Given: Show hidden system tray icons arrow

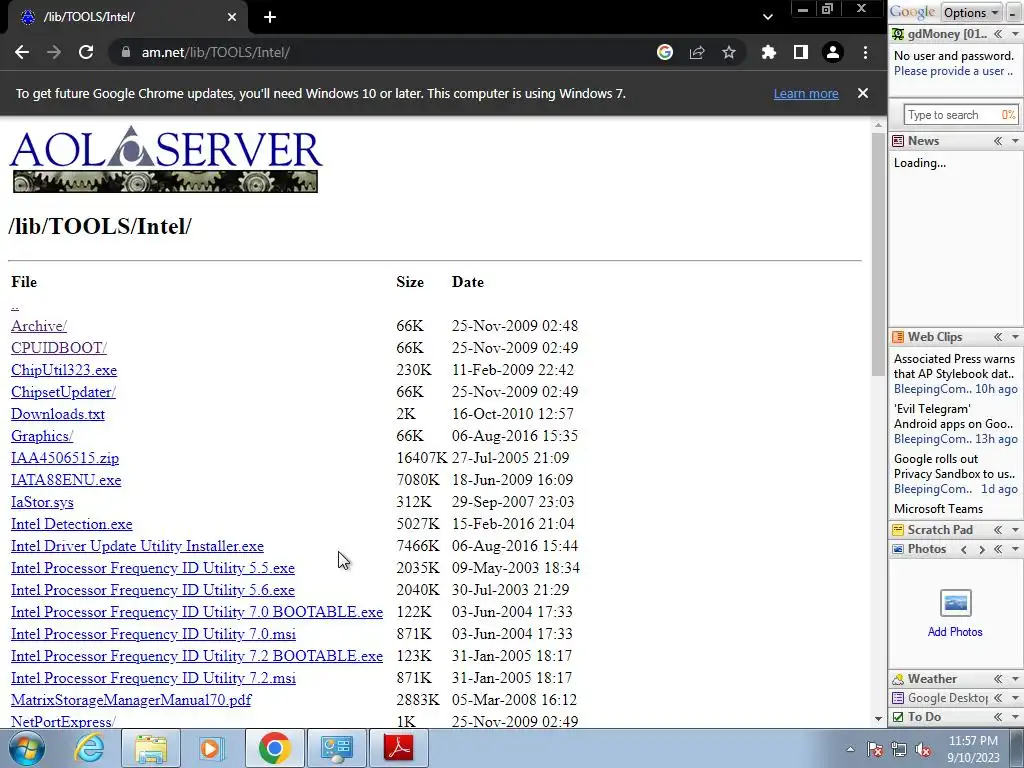Looking at the screenshot, I should tap(850, 750).
